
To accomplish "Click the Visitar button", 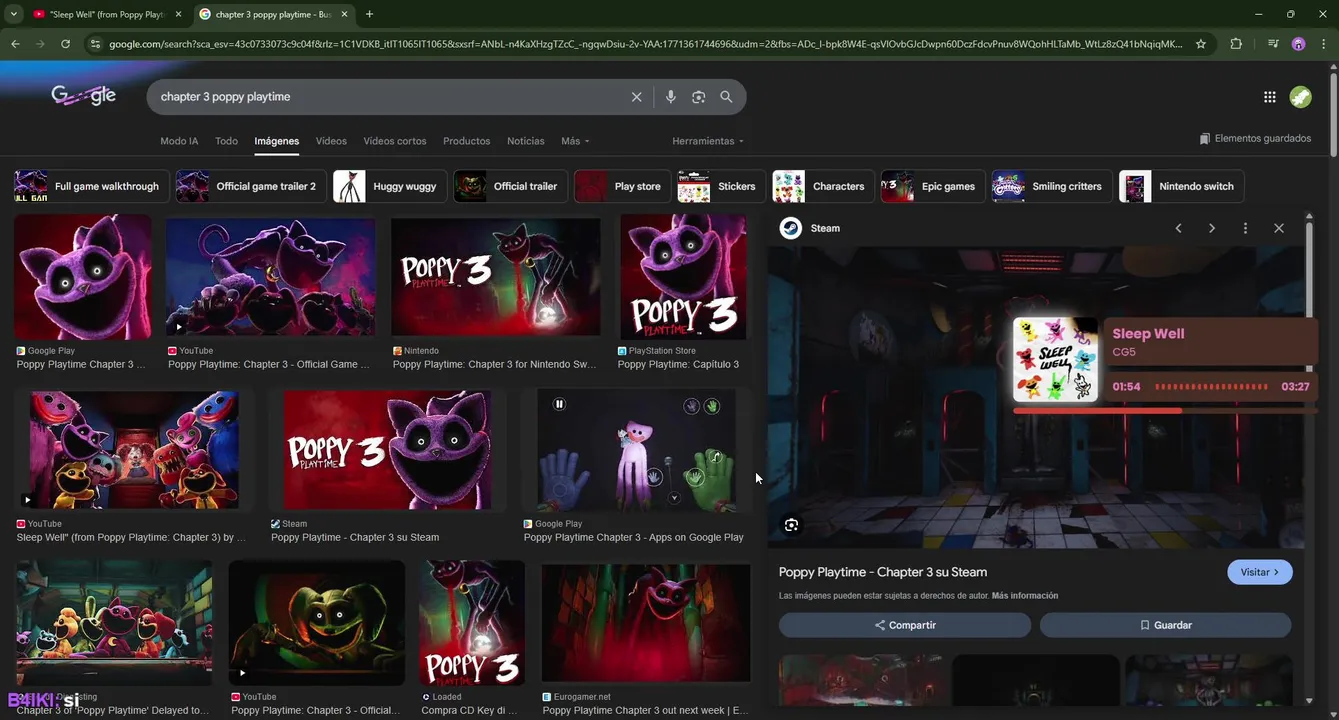I will coord(1259,572).
